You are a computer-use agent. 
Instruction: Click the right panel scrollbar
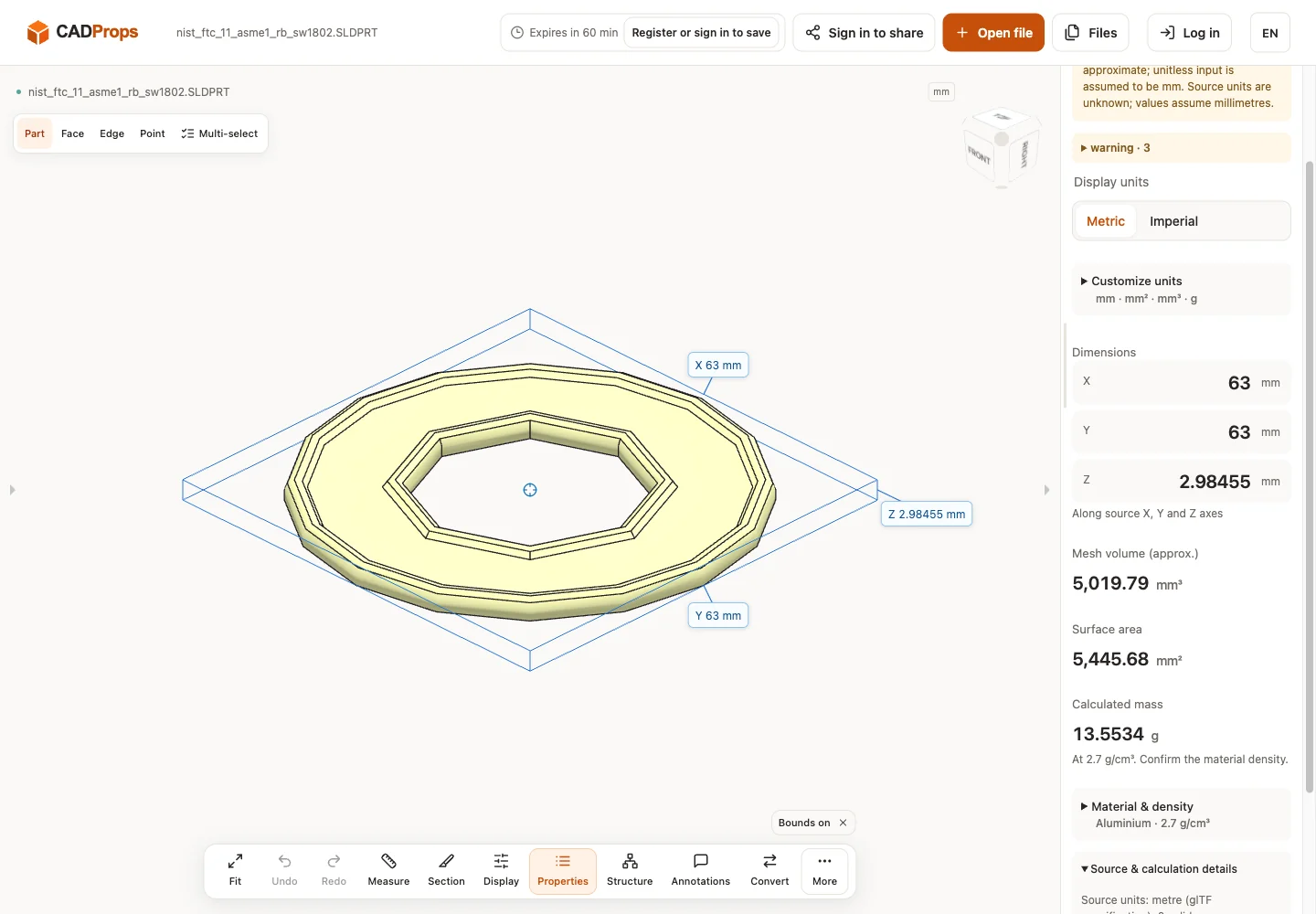[x=1310, y=475]
